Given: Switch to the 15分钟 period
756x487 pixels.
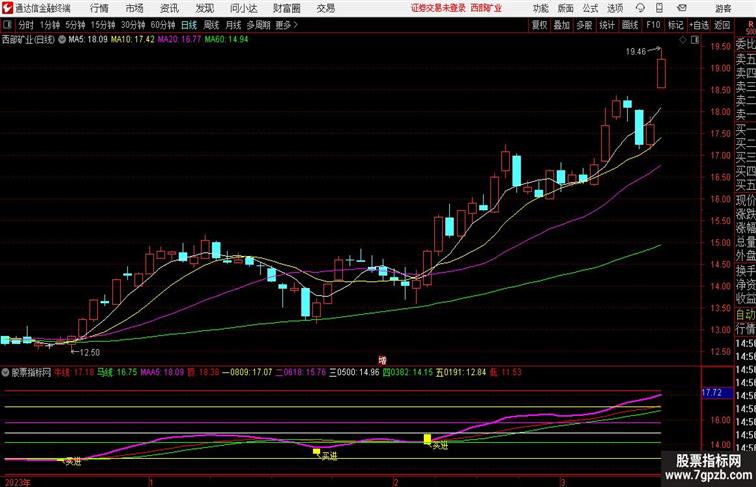Looking at the screenshot, I should [x=103, y=25].
